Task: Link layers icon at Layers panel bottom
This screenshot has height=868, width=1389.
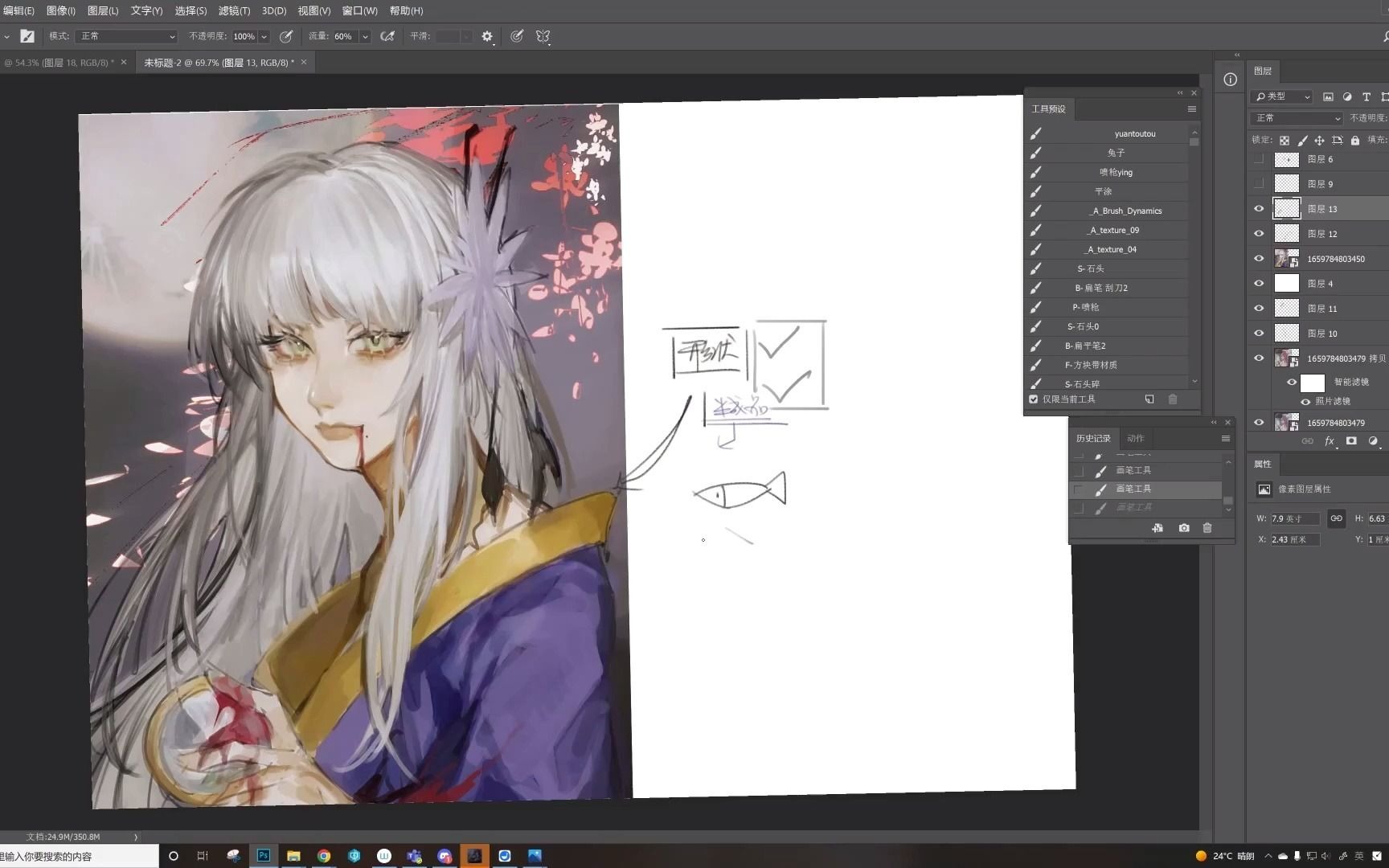Action: [x=1308, y=441]
